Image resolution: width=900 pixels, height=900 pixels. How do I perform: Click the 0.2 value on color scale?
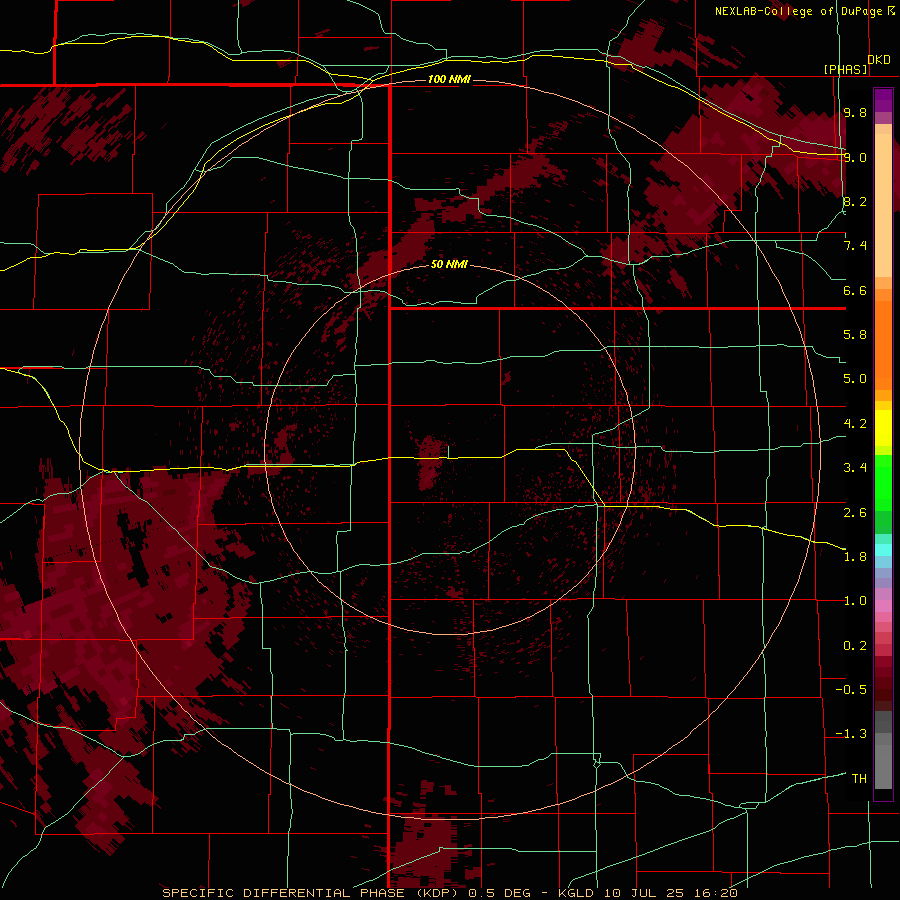pyautogui.click(x=855, y=646)
